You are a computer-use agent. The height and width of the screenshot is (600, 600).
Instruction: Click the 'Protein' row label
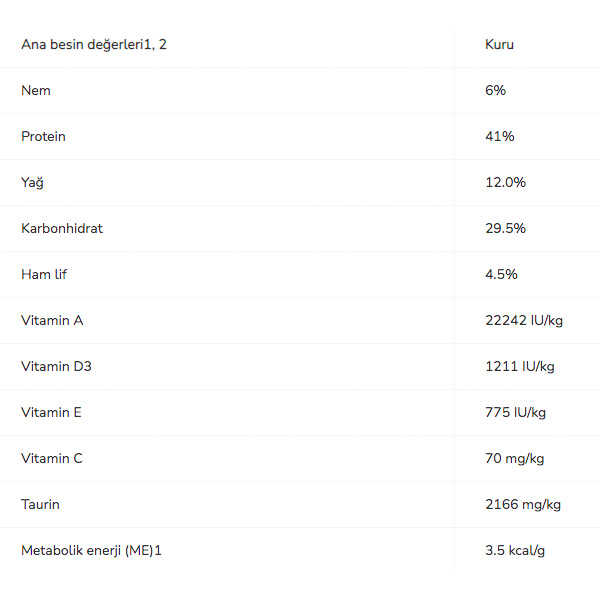coord(43,136)
